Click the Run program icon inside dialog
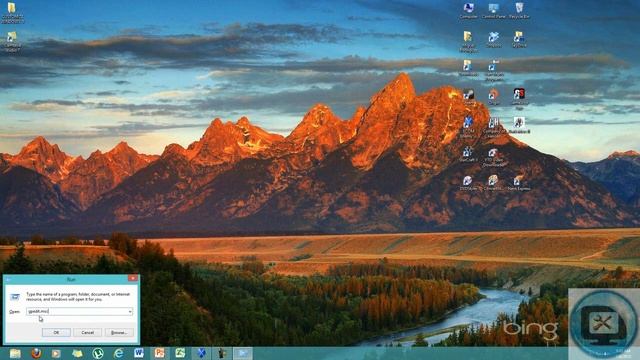 [x=15, y=297]
